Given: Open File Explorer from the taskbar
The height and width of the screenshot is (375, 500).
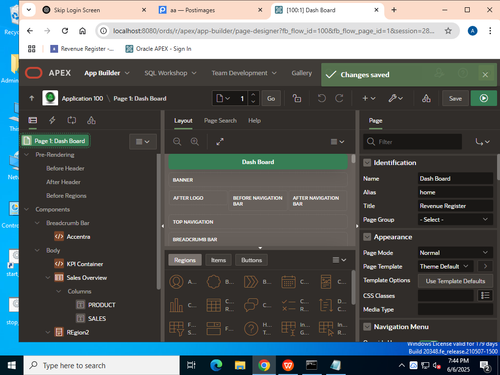Looking at the screenshot, I should pyautogui.click(x=240, y=365).
